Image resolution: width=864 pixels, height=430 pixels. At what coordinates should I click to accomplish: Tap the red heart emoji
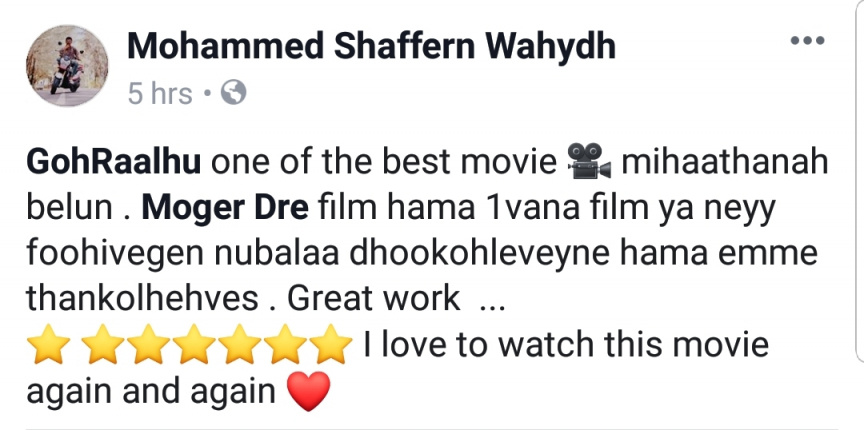click(309, 391)
